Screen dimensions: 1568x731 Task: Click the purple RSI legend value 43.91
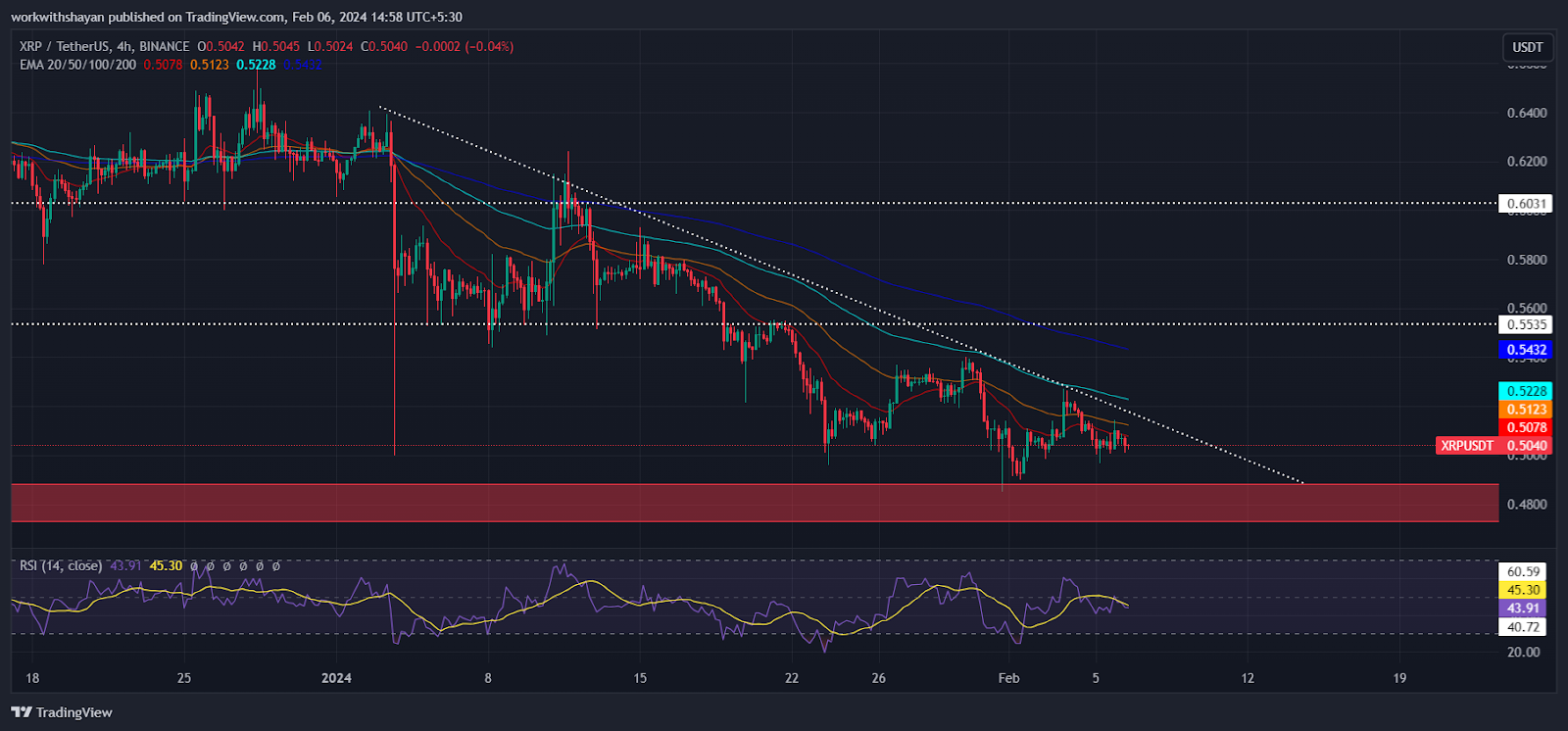pyautogui.click(x=125, y=565)
